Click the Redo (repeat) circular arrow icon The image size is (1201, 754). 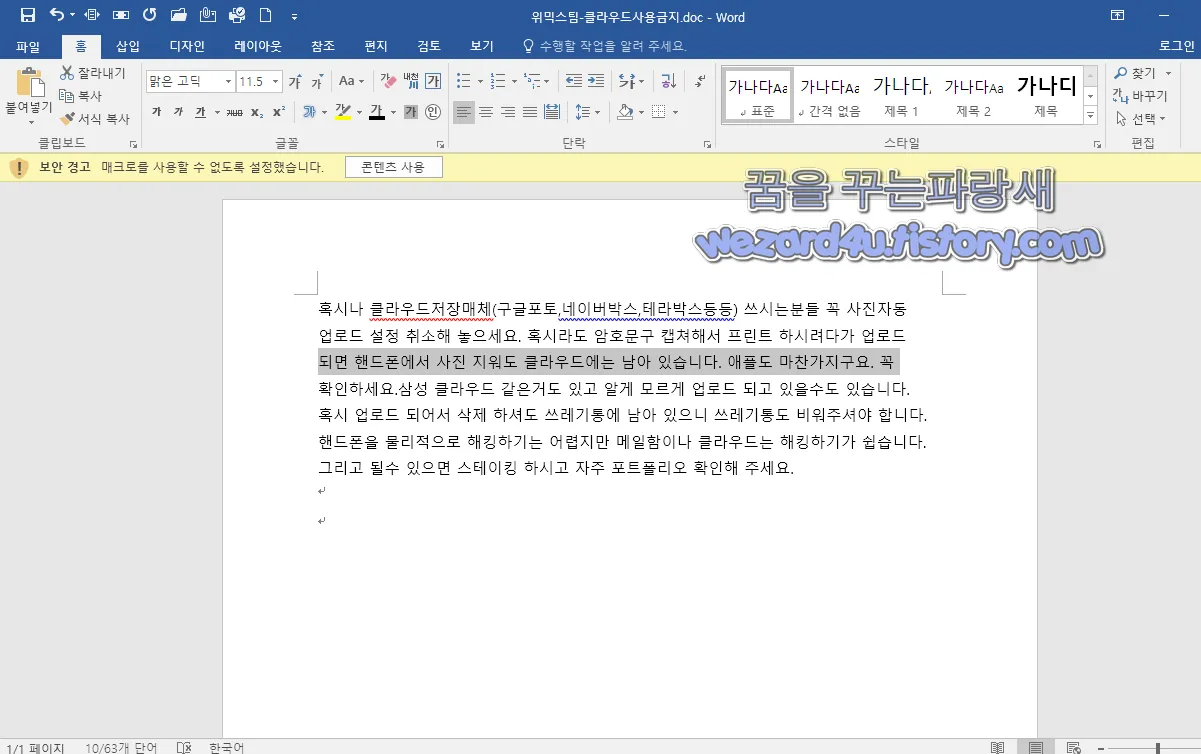click(150, 15)
